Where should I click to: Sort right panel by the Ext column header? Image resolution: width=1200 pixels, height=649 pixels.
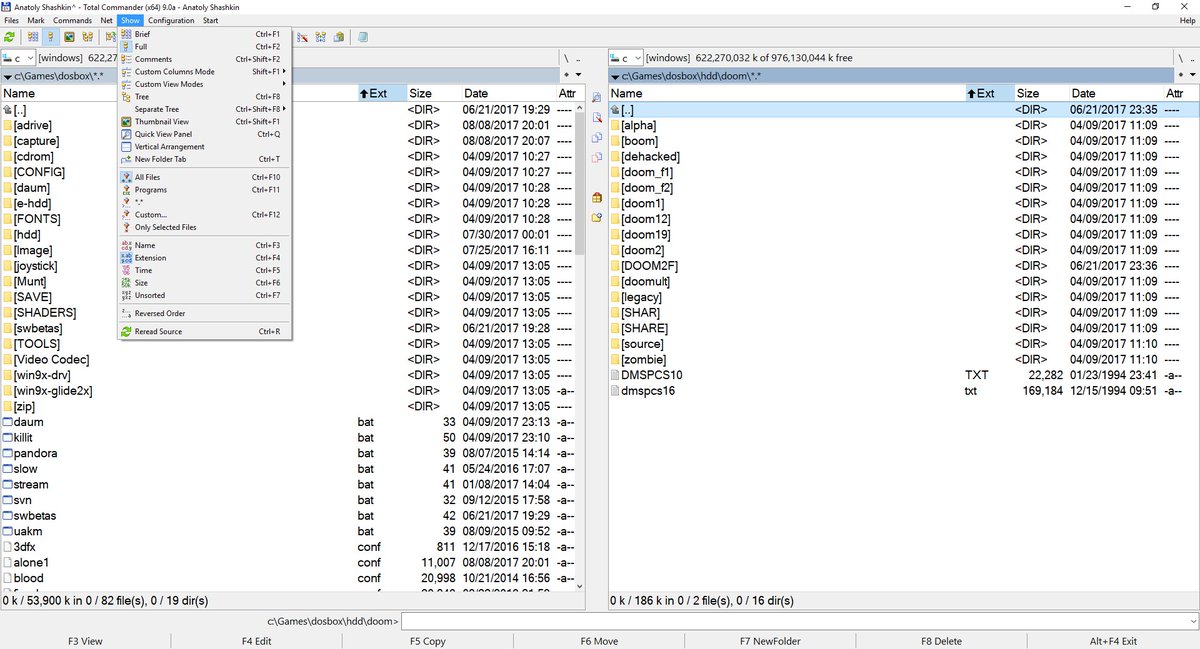tap(988, 93)
